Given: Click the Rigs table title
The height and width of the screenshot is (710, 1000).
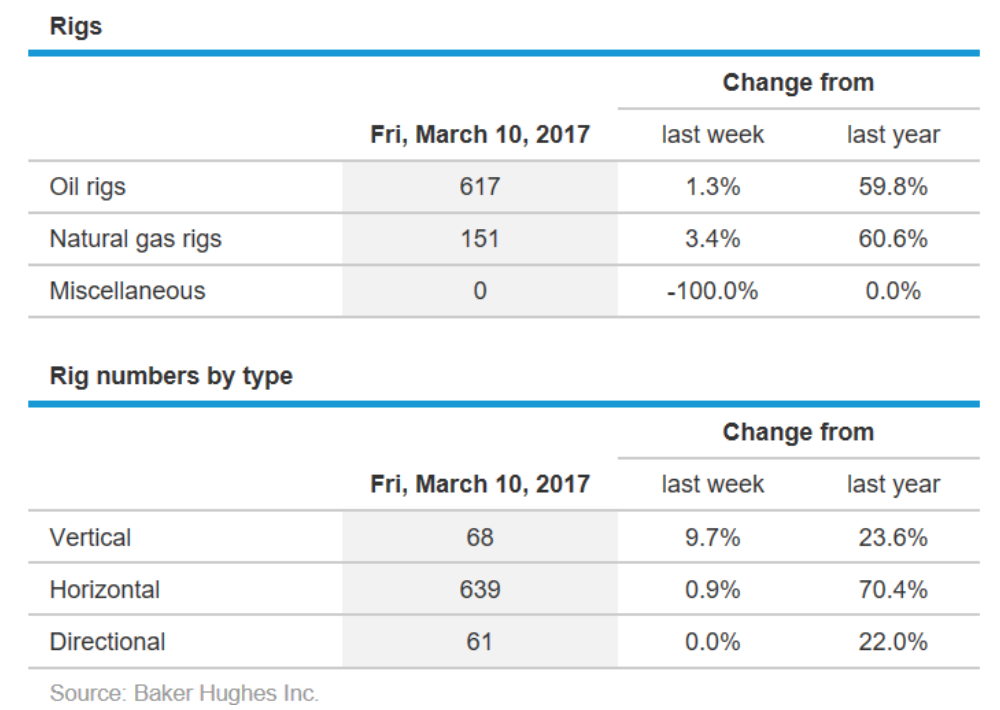Looking at the screenshot, I should pyautogui.click(x=76, y=27).
